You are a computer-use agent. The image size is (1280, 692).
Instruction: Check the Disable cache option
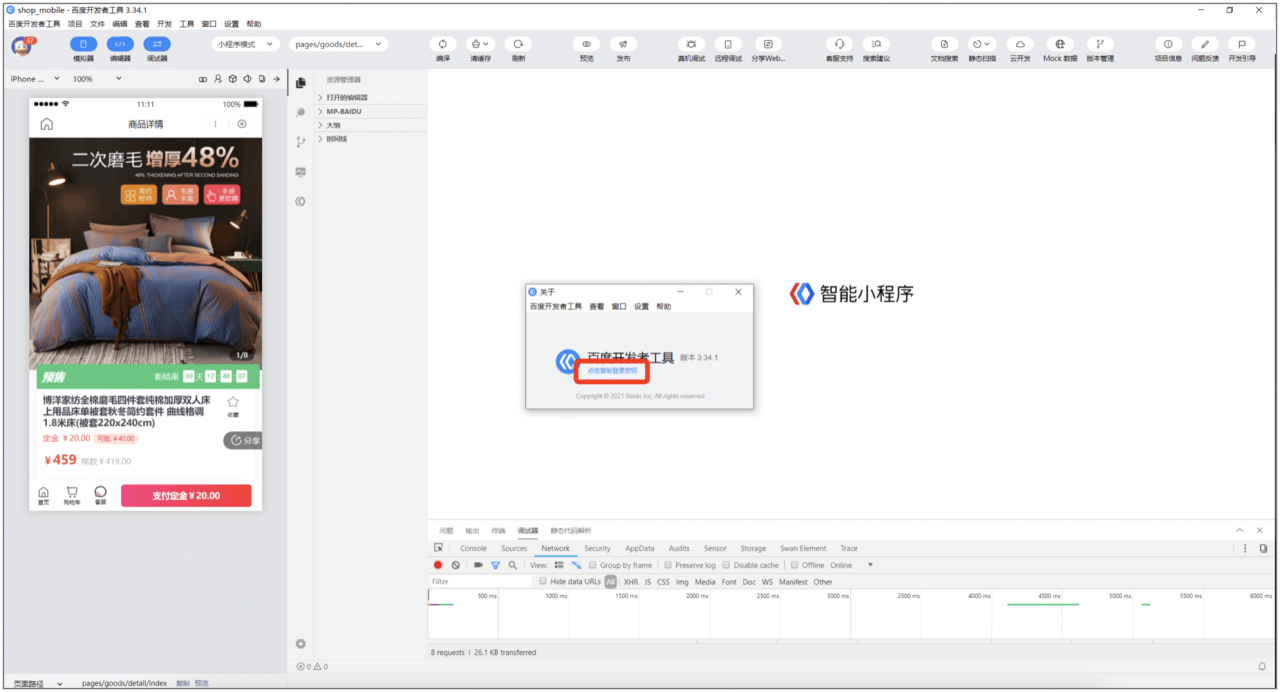[x=727, y=565]
